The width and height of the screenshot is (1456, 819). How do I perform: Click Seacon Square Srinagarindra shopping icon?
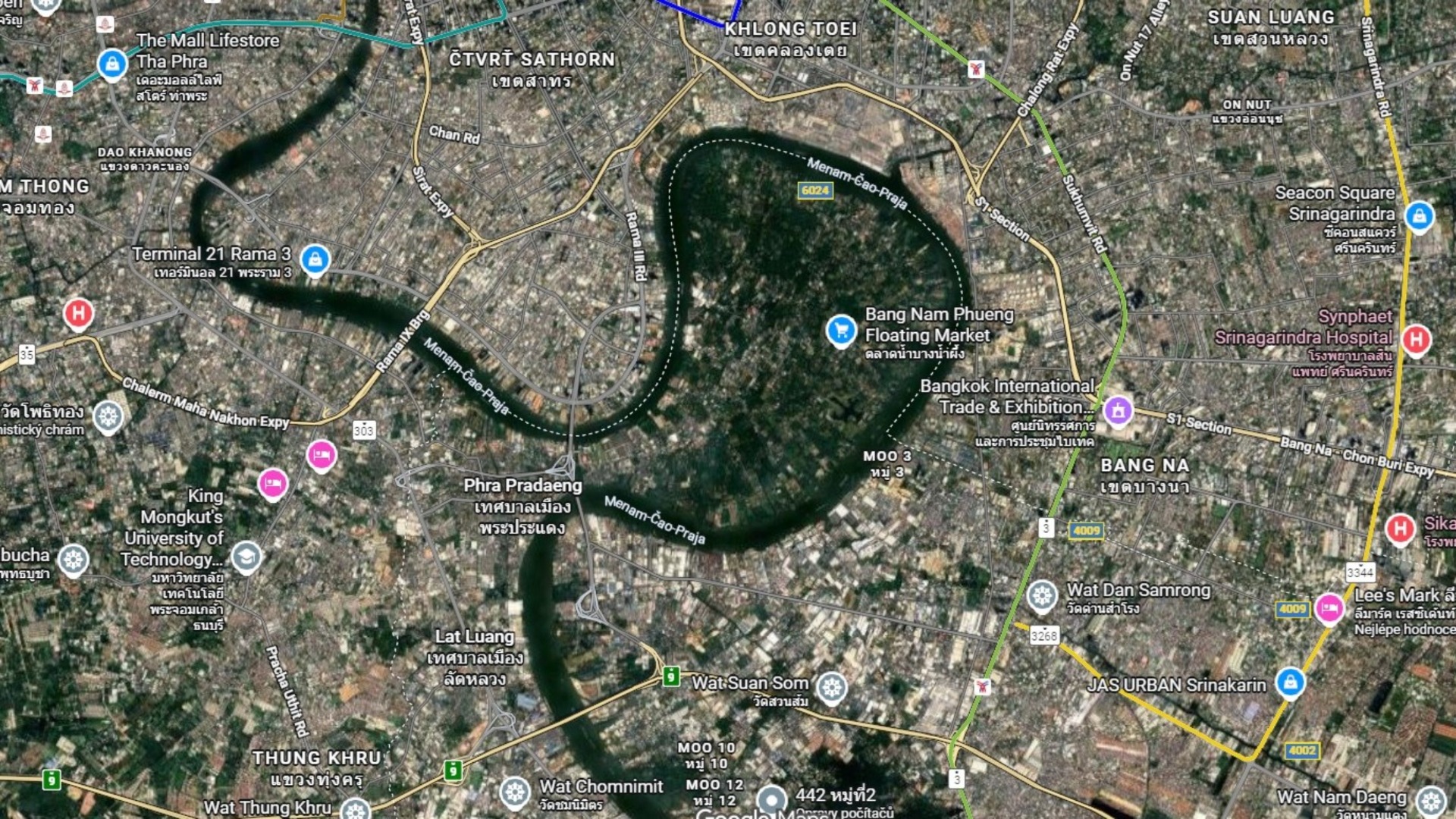1419,217
